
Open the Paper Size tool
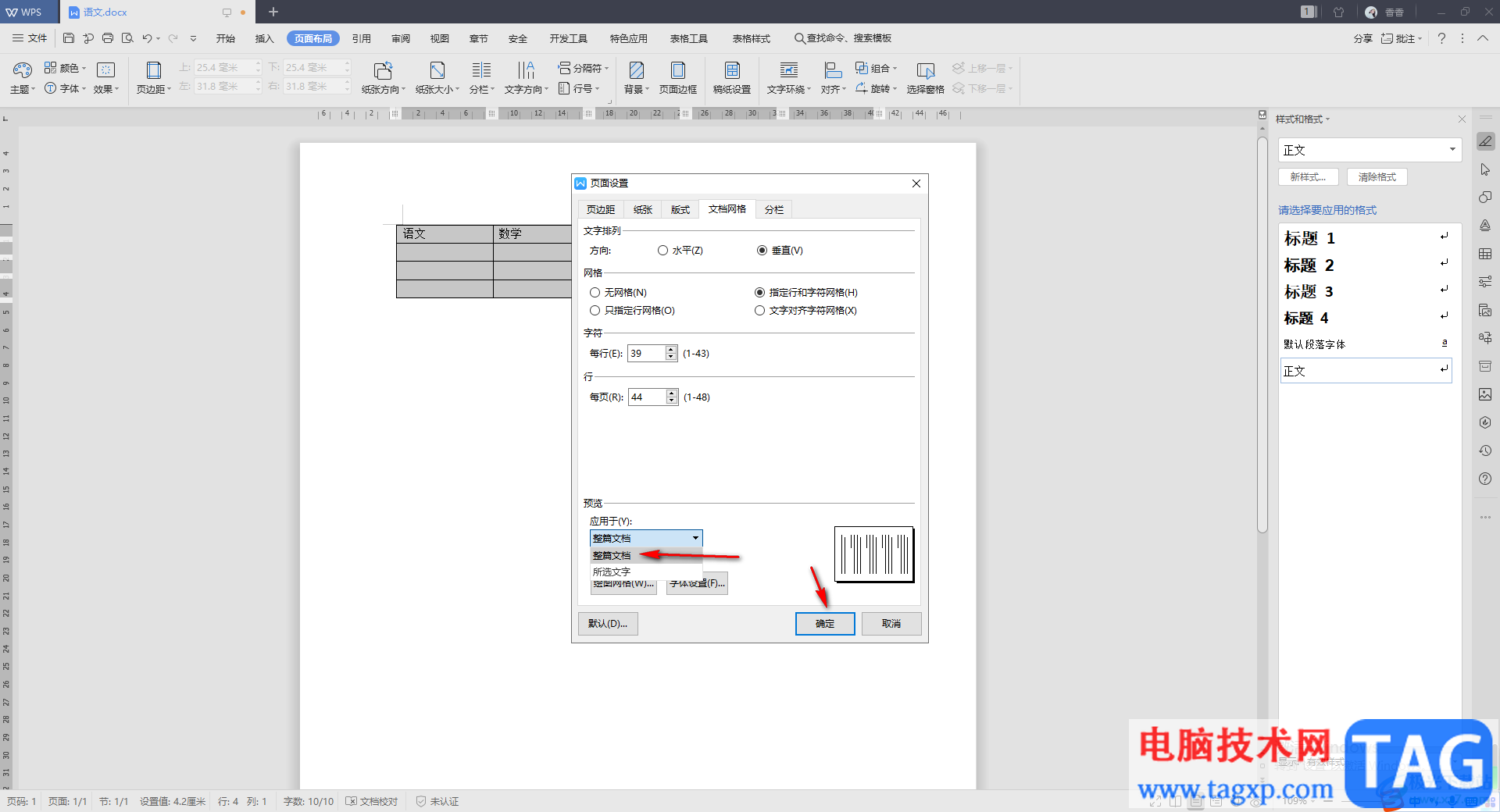(x=437, y=77)
